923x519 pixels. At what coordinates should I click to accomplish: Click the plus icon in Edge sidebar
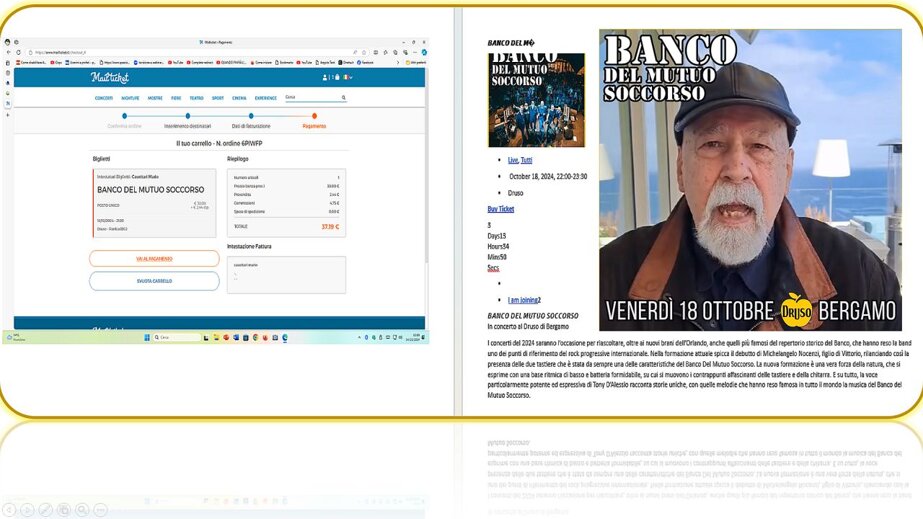[8, 115]
